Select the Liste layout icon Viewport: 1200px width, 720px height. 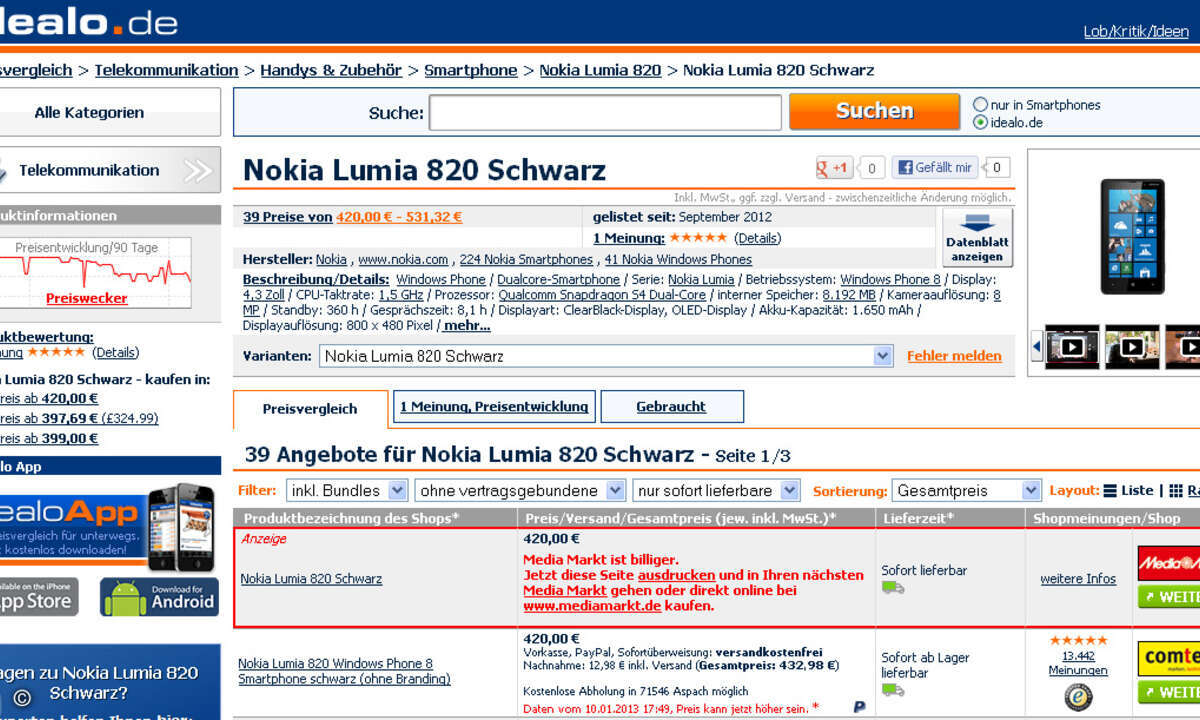[x=1110, y=491]
